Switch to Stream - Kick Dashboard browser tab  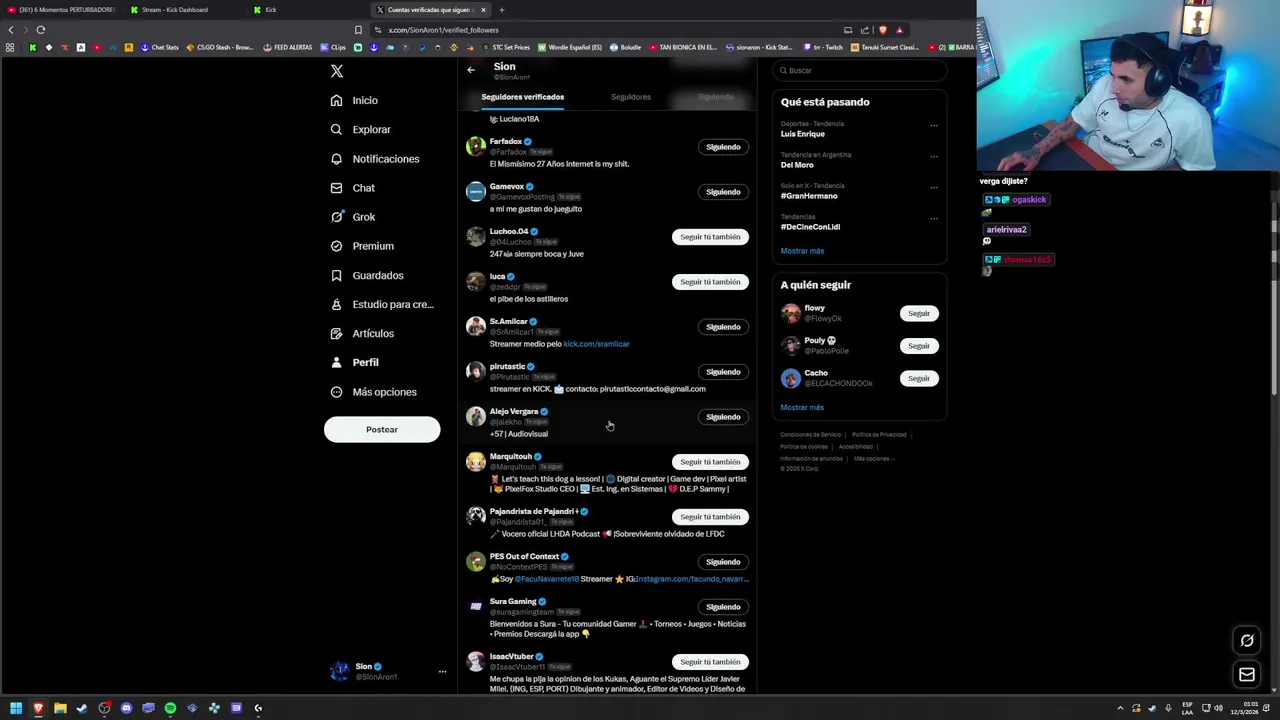point(175,10)
